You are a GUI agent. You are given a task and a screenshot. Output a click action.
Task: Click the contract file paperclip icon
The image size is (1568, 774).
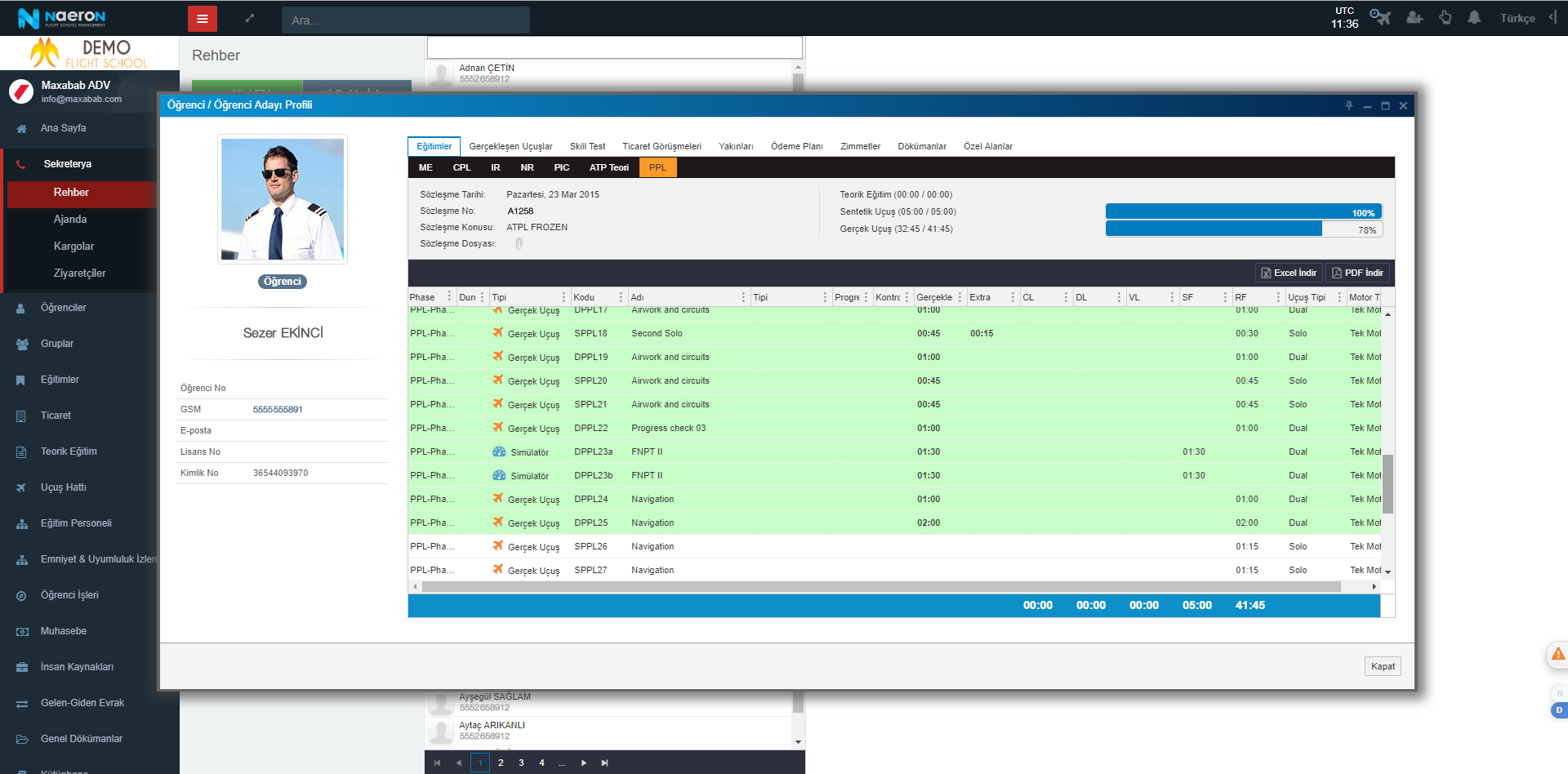tap(519, 243)
